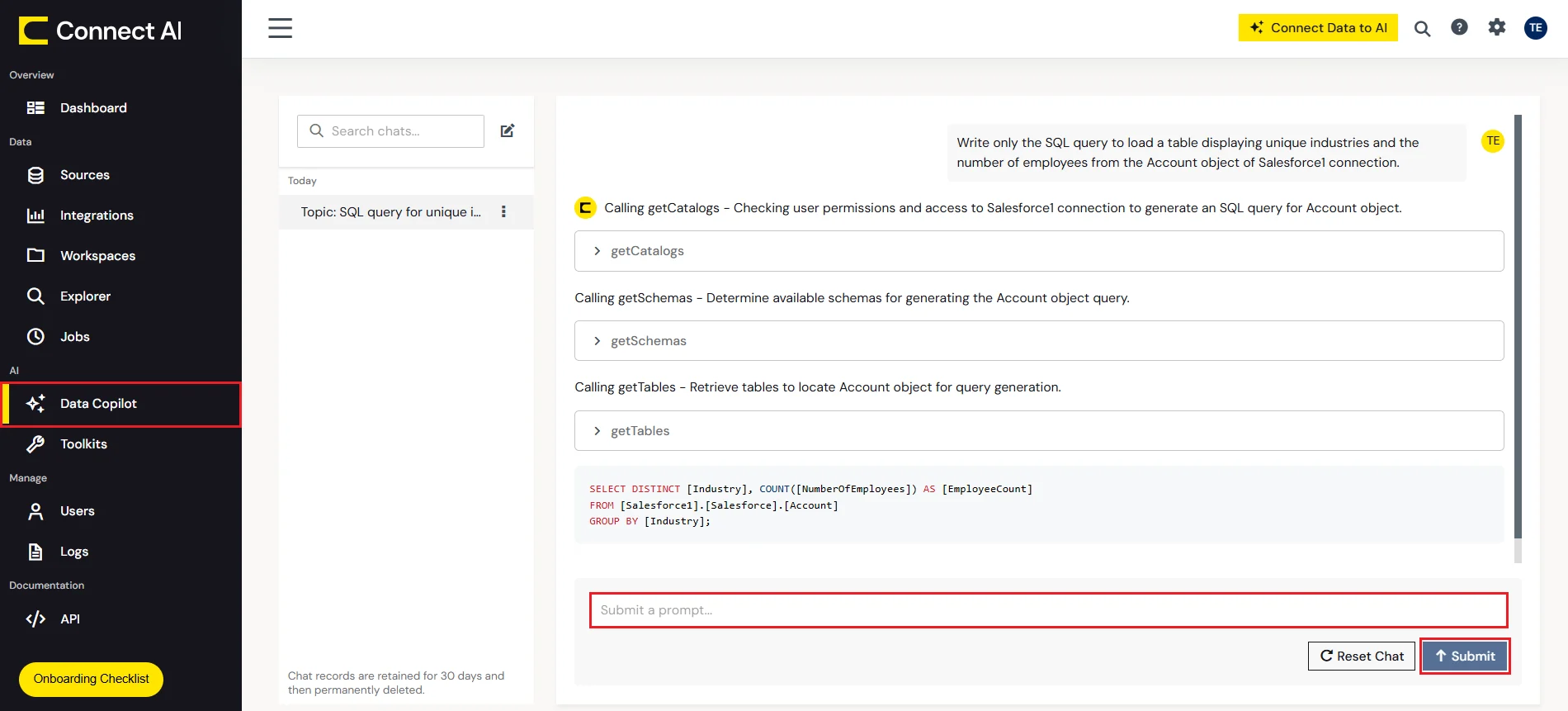
Task: Click the 'Calling getTables' description text
Action: click(818, 386)
